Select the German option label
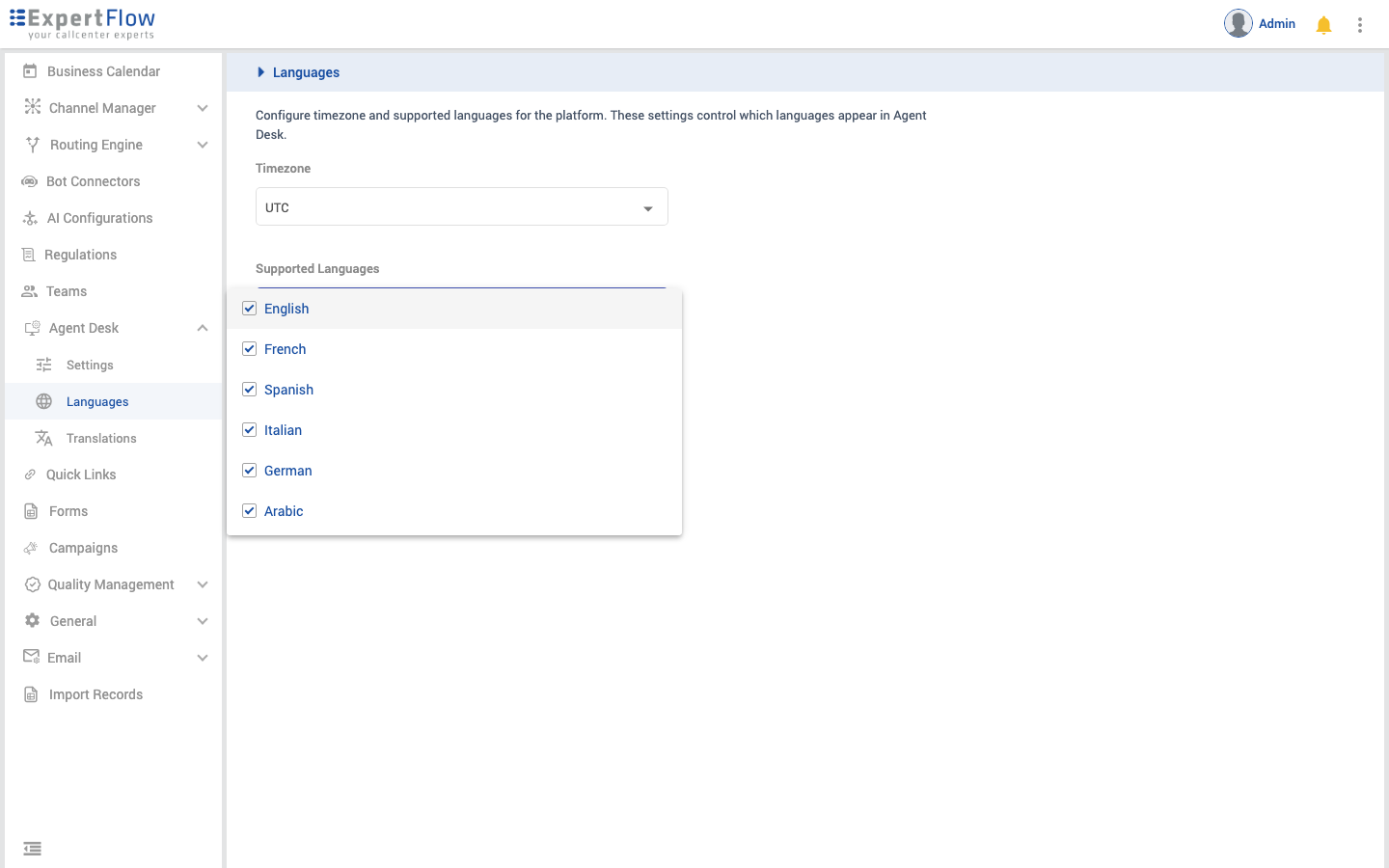1389x868 pixels. pyautogui.click(x=287, y=471)
